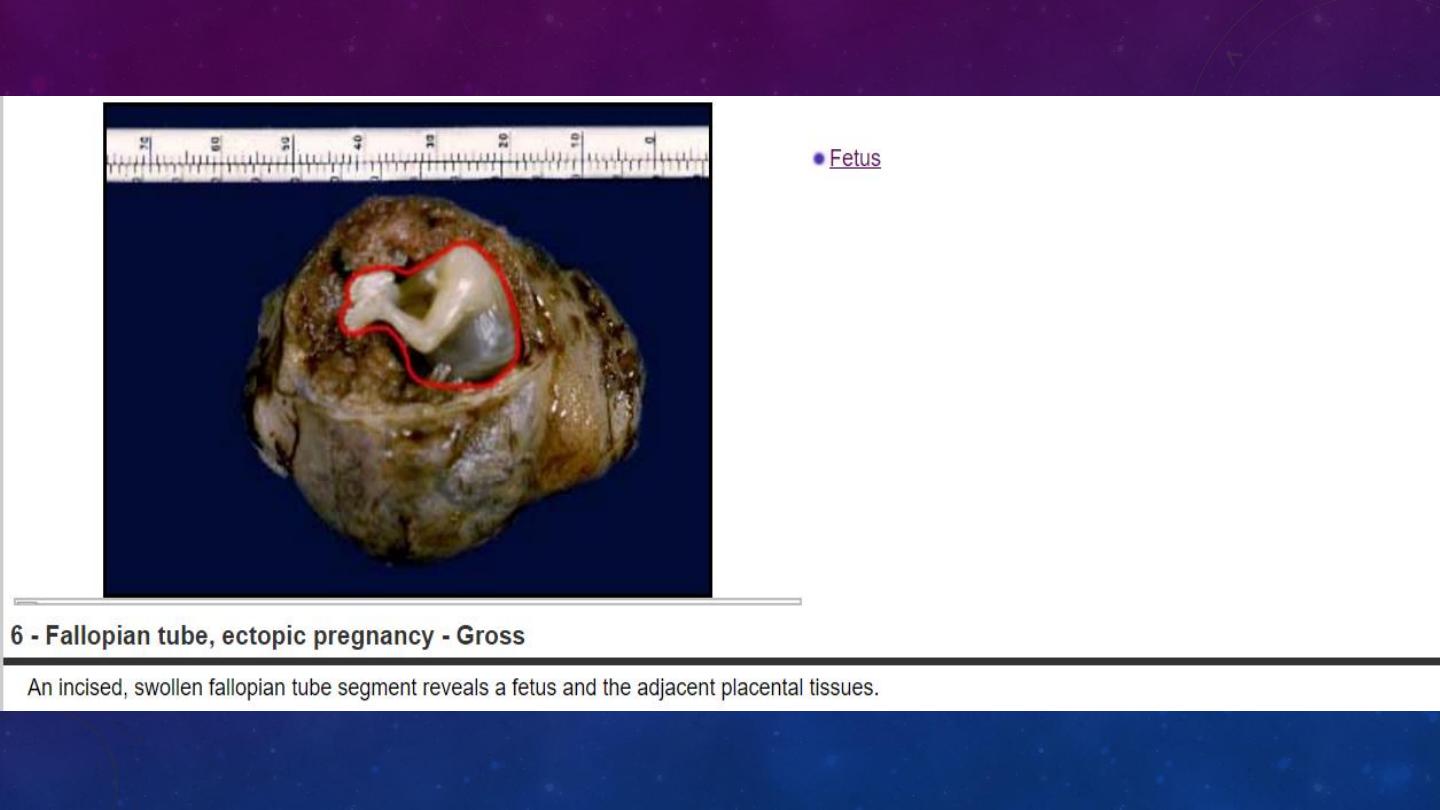Click the ectopic pregnancy specimen photo
Screen dimensions: 1440x810
pyautogui.click(x=408, y=350)
